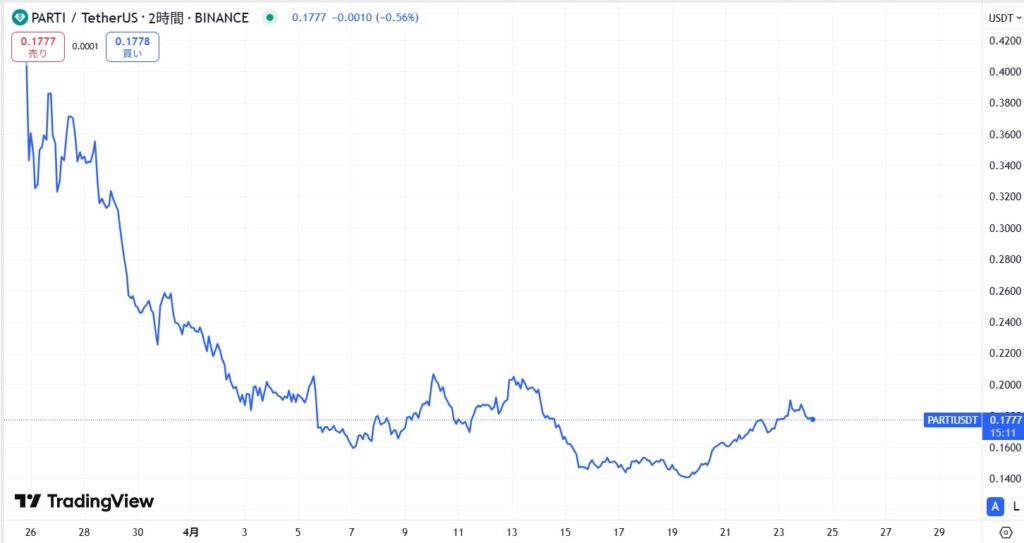The width and height of the screenshot is (1024, 543).
Task: Click the PARTI / TetherUS symbol title
Action: 84,18
